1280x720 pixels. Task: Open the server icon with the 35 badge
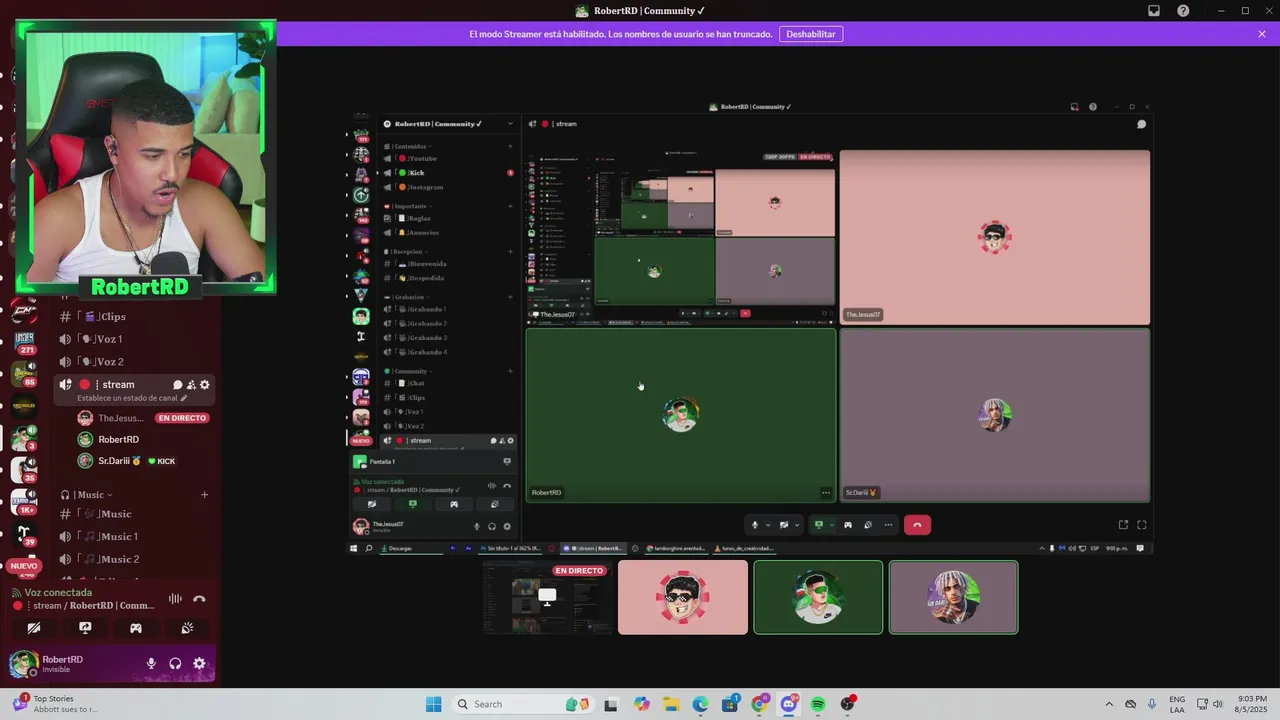pos(25,470)
